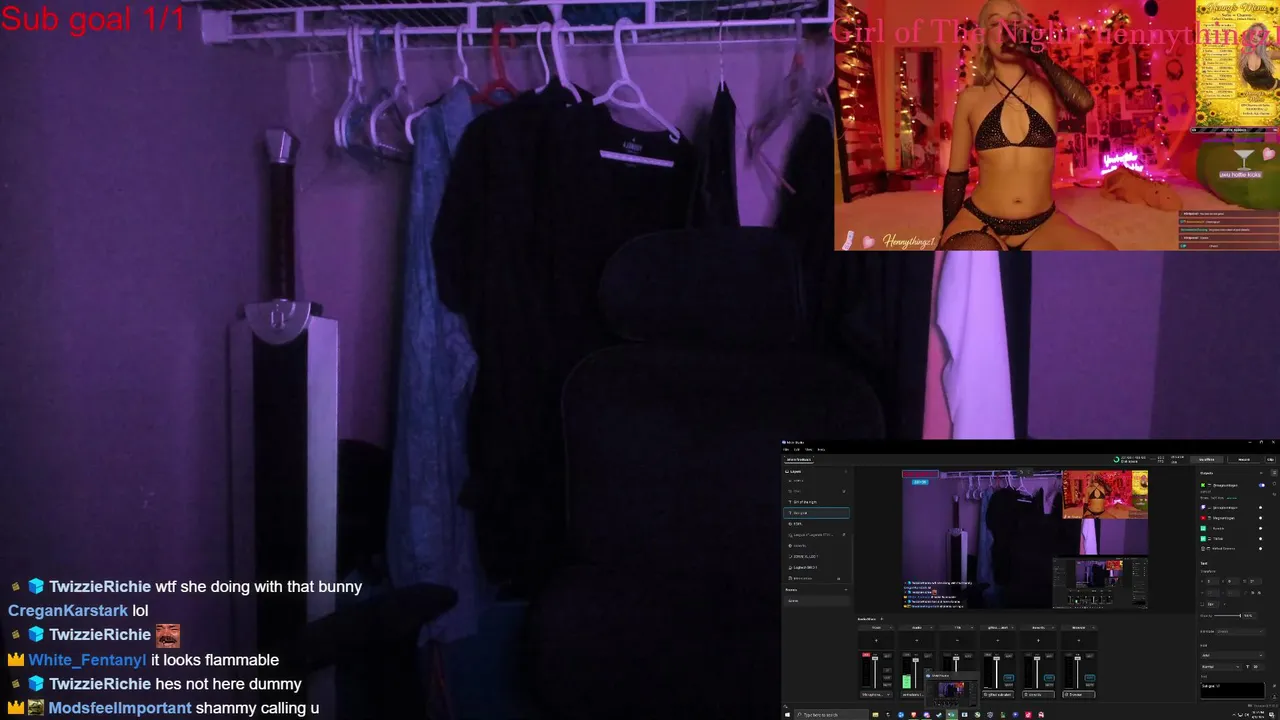Toggle the TikTok output switch
Screen dimensions: 1280x720
[x=1261, y=539]
